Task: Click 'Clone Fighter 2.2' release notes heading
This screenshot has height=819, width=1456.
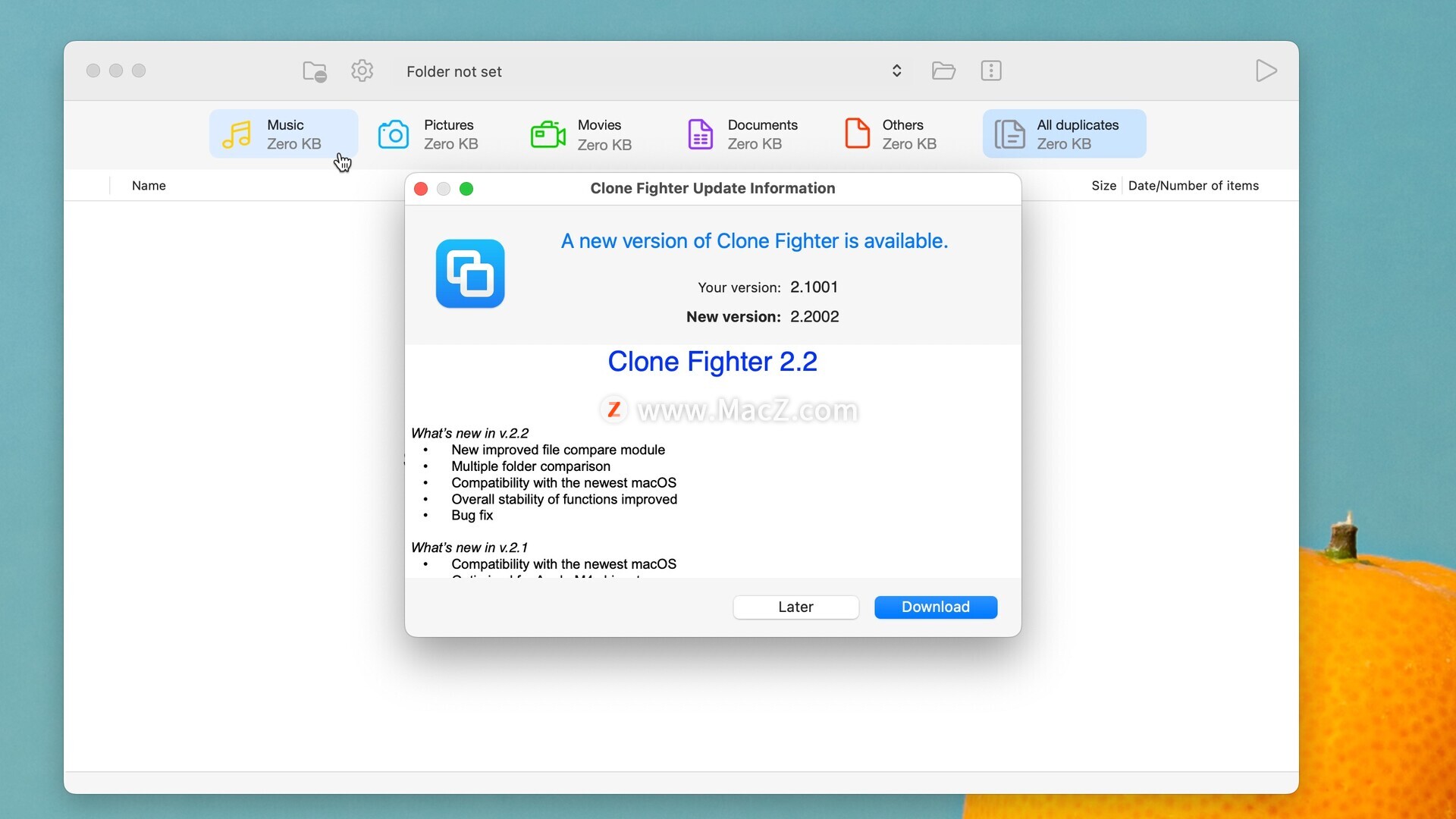Action: coord(712,362)
